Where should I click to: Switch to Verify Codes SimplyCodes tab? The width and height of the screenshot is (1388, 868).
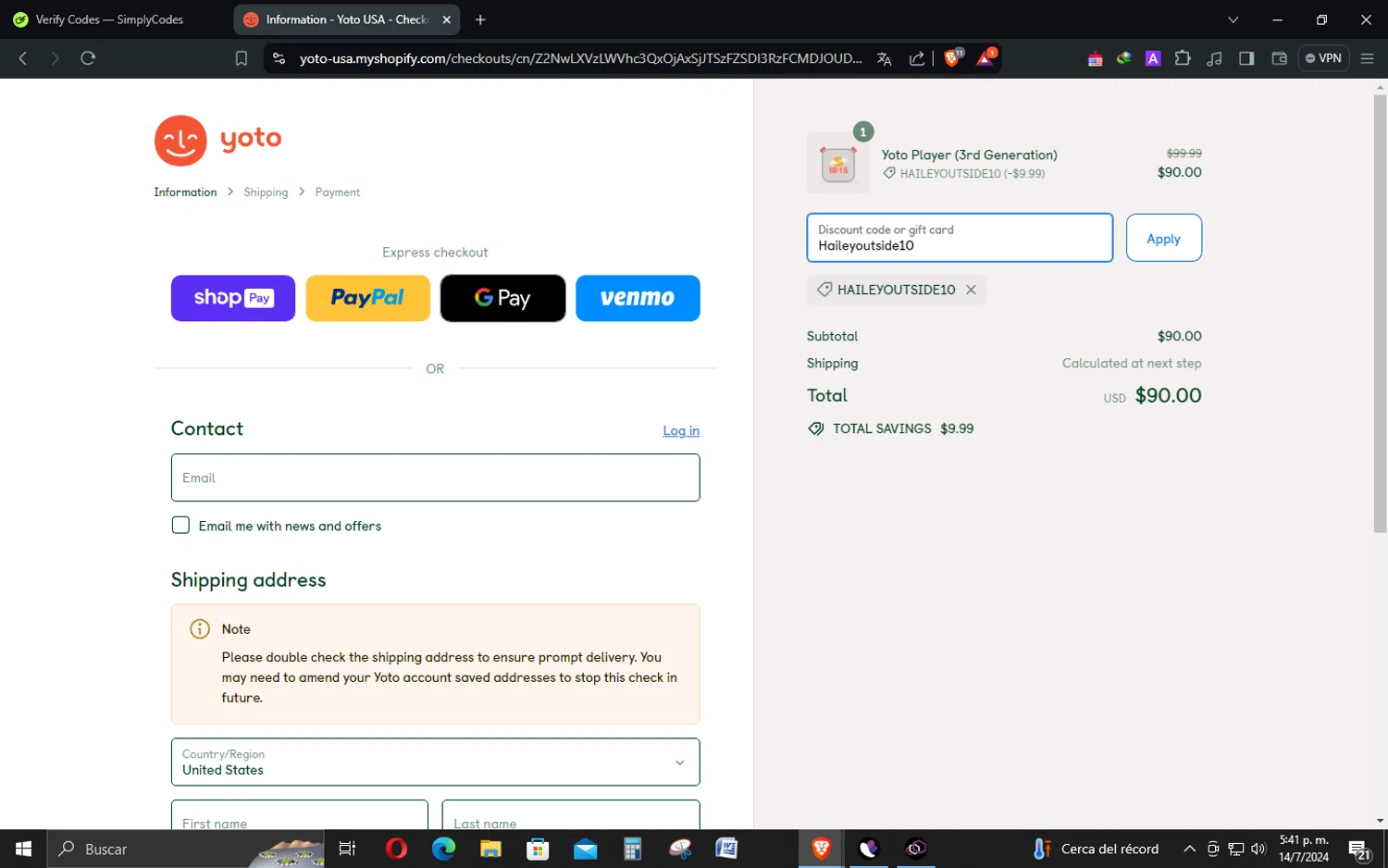click(109, 19)
